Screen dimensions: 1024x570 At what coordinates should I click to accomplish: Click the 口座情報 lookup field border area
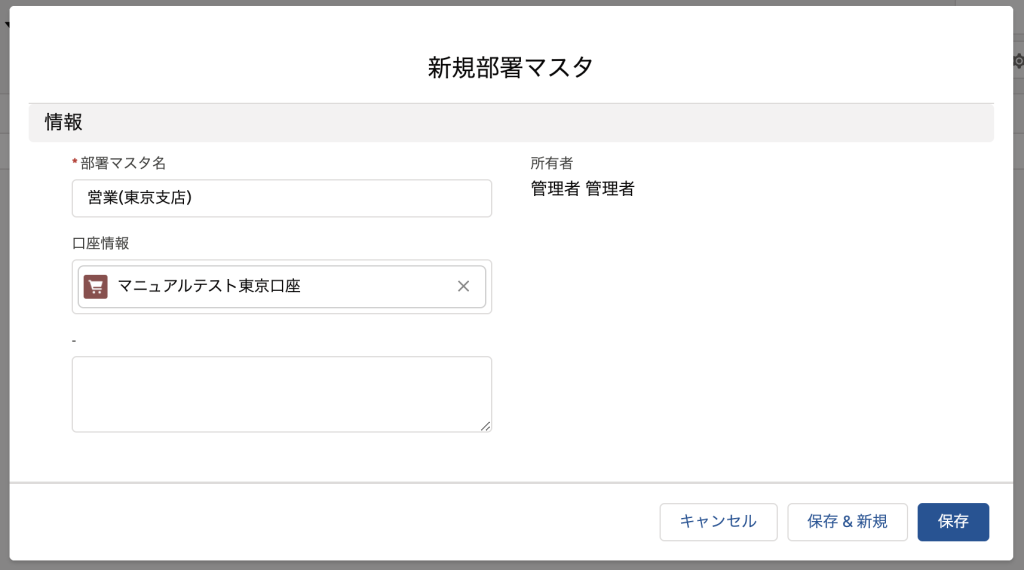click(x=281, y=311)
